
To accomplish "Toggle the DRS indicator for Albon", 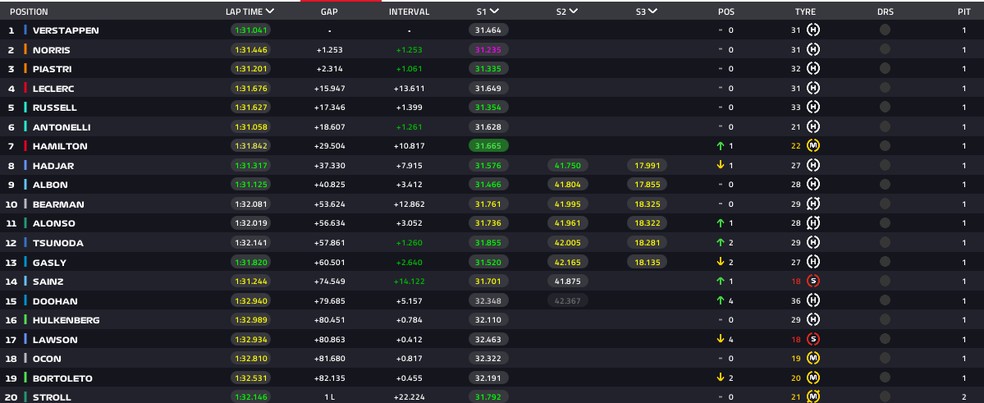I will (x=885, y=185).
